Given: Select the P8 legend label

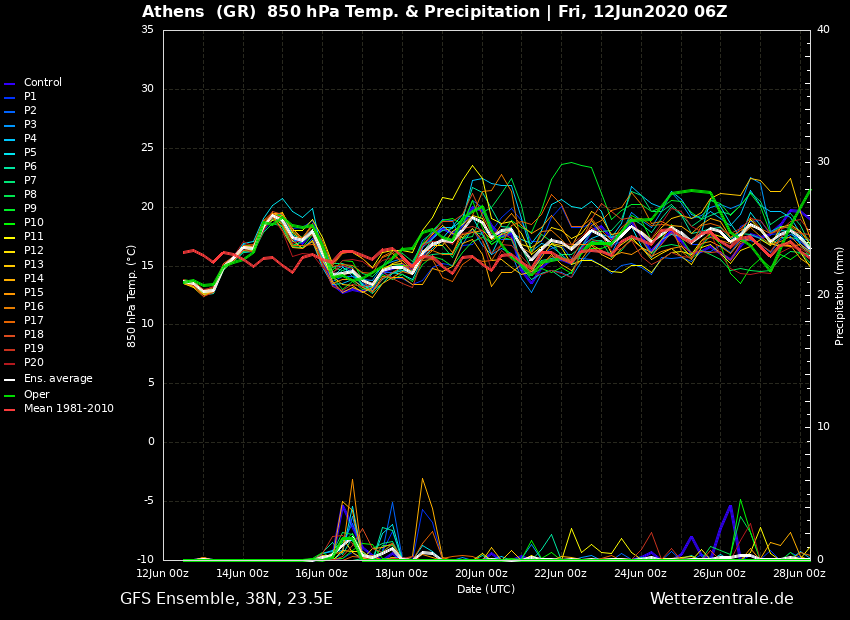Looking at the screenshot, I should coord(30,195).
